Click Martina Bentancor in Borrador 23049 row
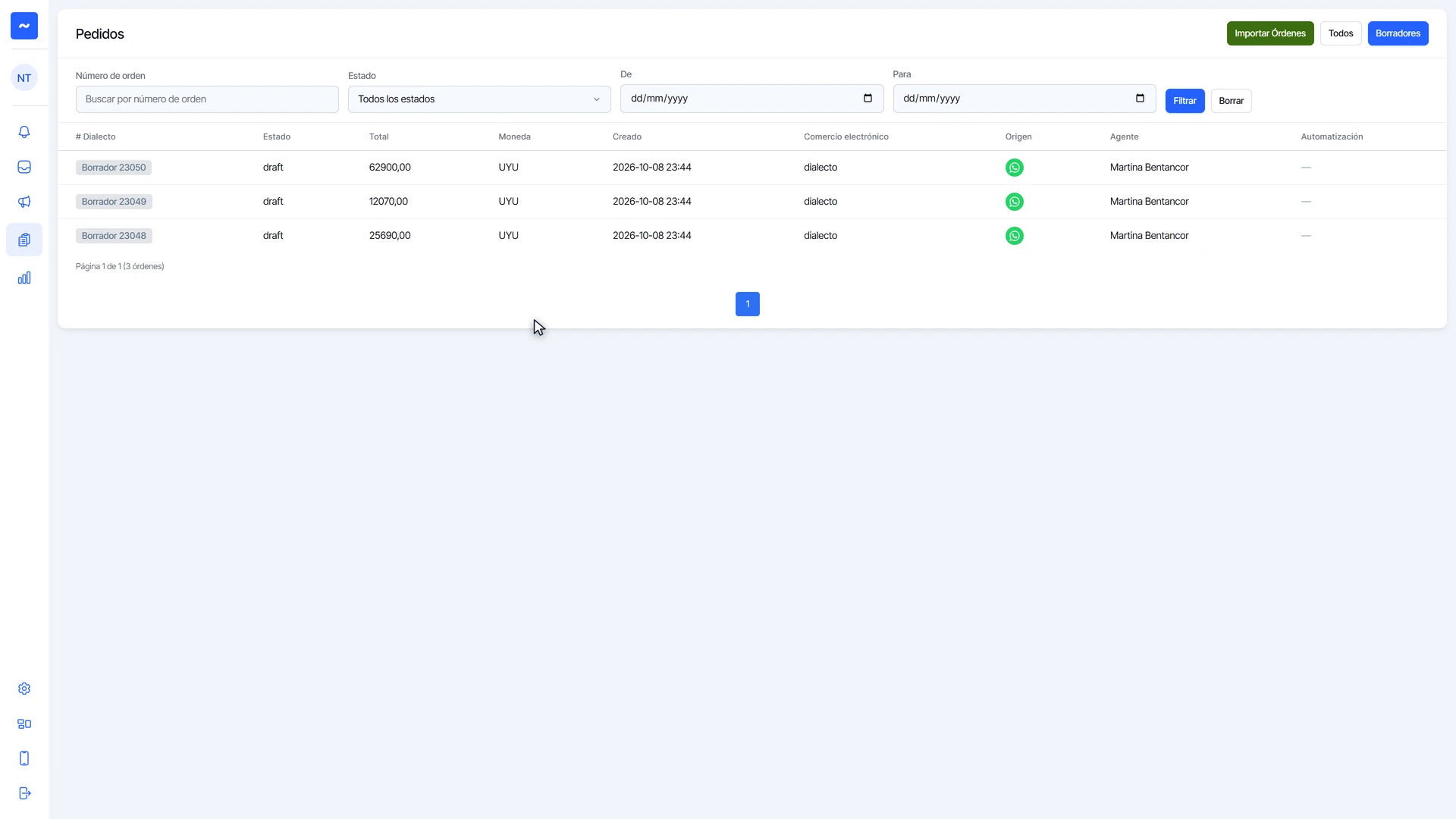 tap(1149, 202)
